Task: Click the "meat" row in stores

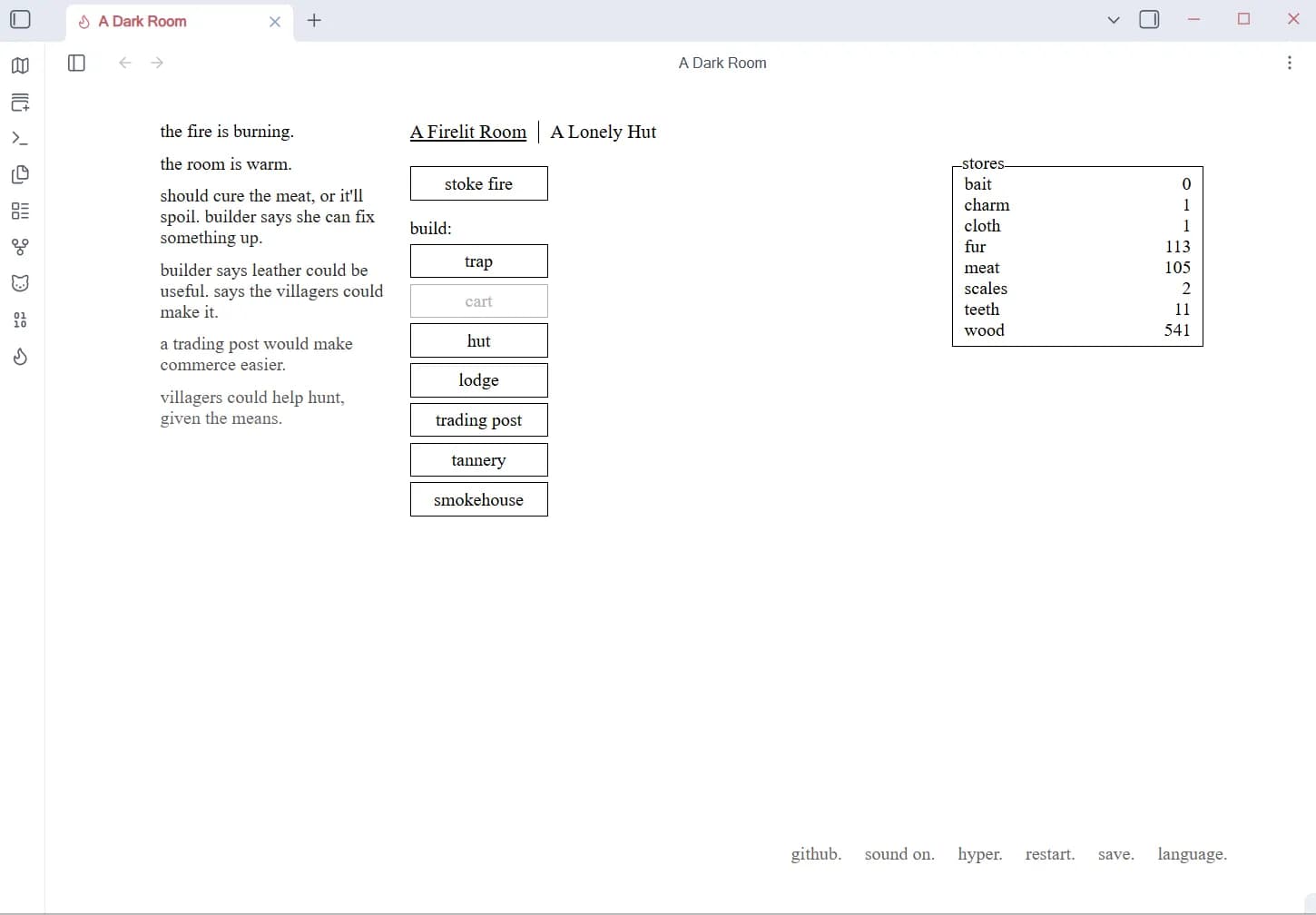Action: [1077, 268]
